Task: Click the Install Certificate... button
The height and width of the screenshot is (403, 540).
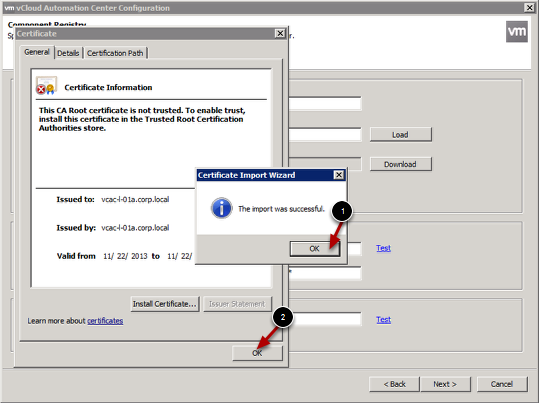Action: 165,304
